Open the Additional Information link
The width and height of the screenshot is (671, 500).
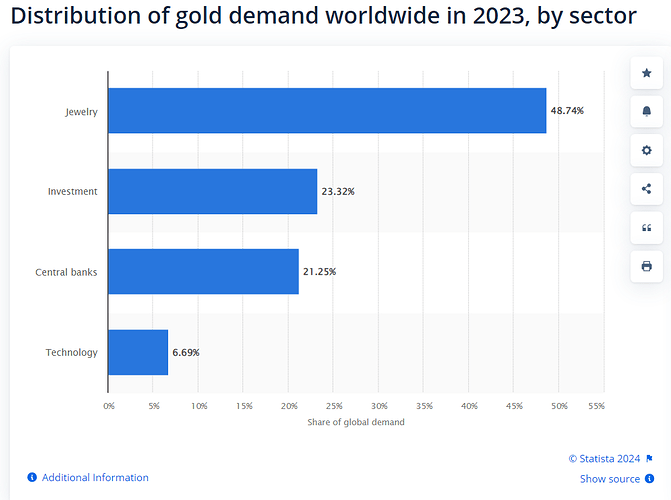pos(95,478)
